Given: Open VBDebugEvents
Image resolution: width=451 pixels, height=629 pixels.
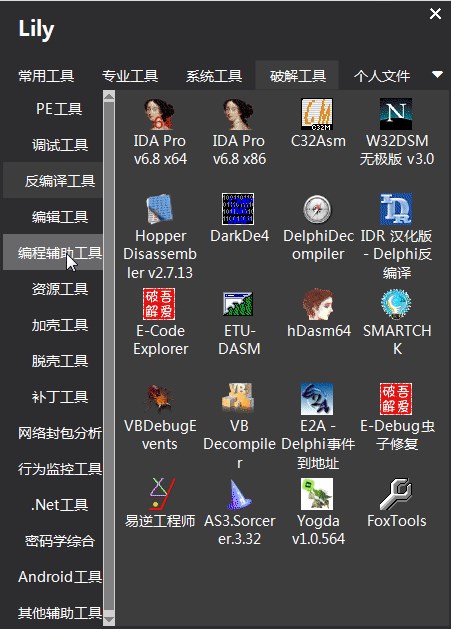Looking at the screenshot, I should click(x=160, y=417).
